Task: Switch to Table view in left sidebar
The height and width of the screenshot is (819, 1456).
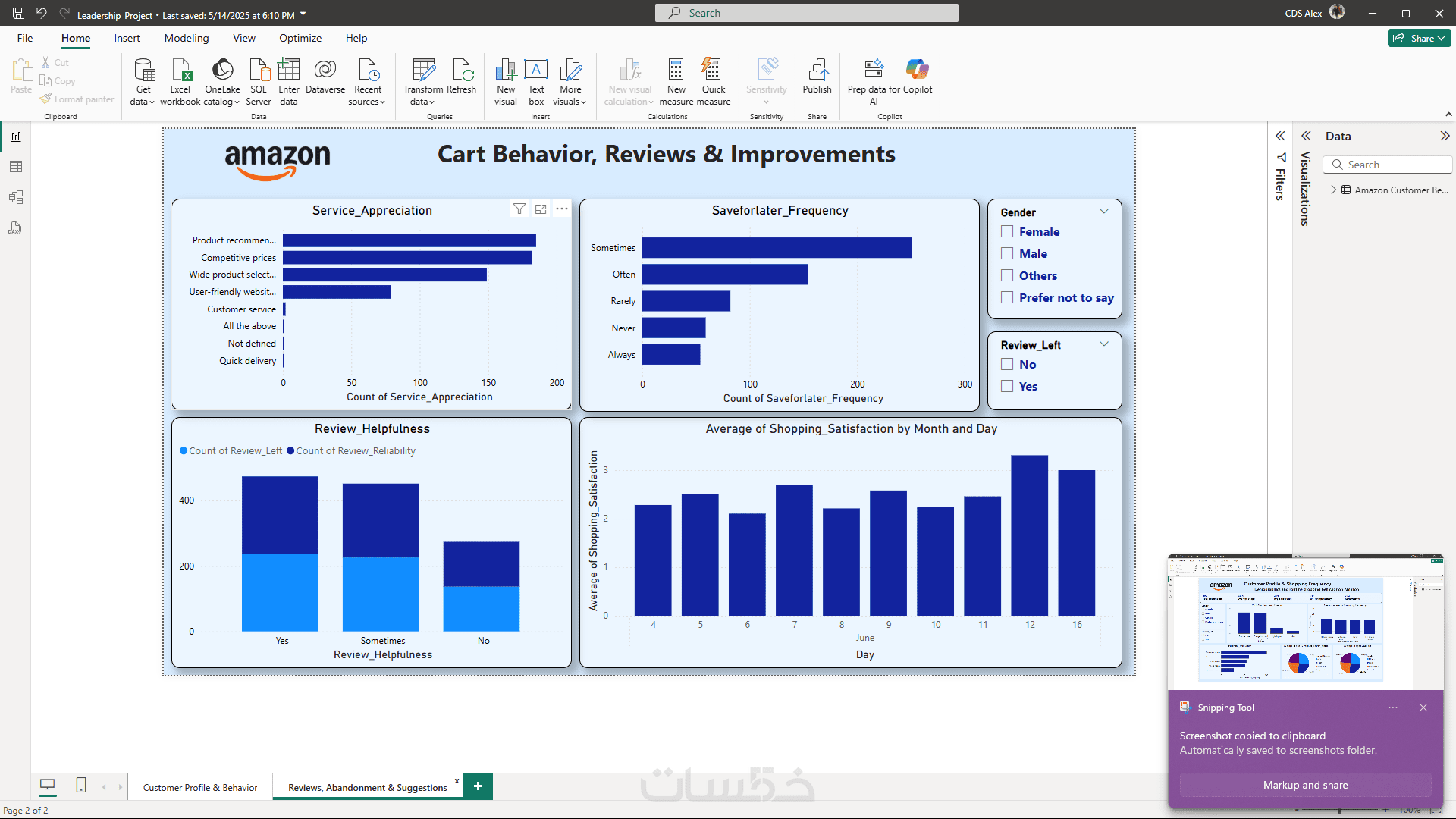Action: coord(16,167)
